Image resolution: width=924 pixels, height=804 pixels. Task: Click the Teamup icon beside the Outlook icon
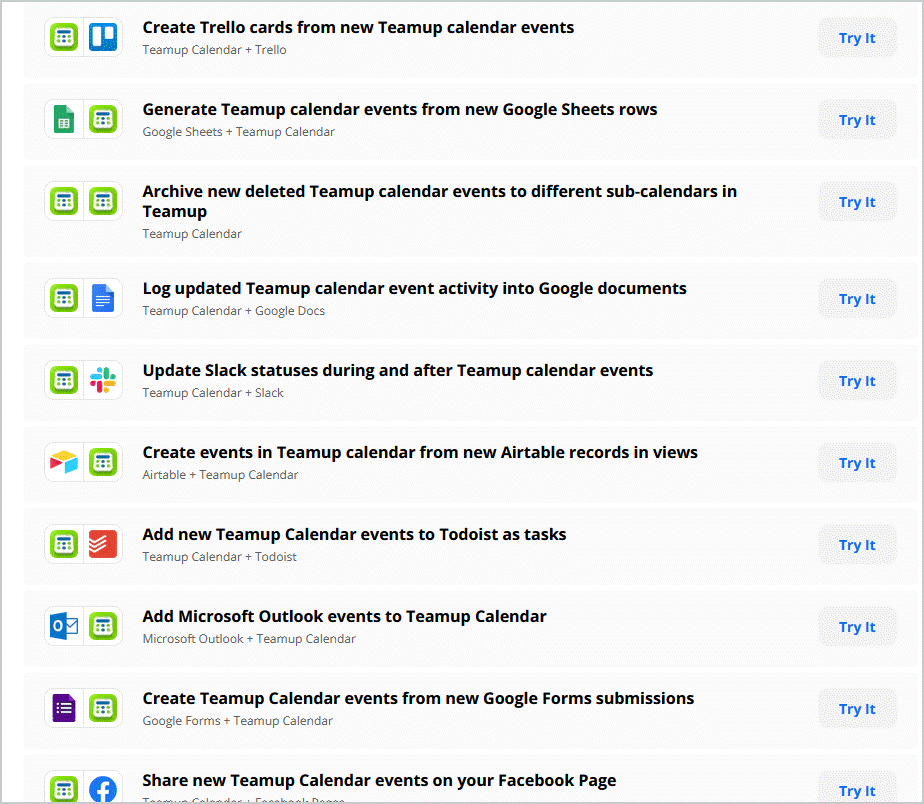tap(103, 626)
